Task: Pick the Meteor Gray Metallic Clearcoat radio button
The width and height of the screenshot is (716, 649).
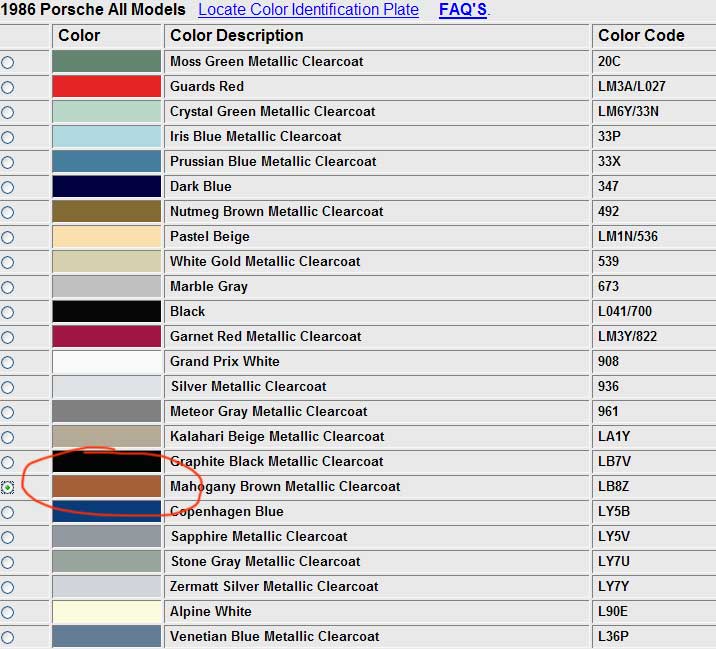Action: [x=7, y=412]
